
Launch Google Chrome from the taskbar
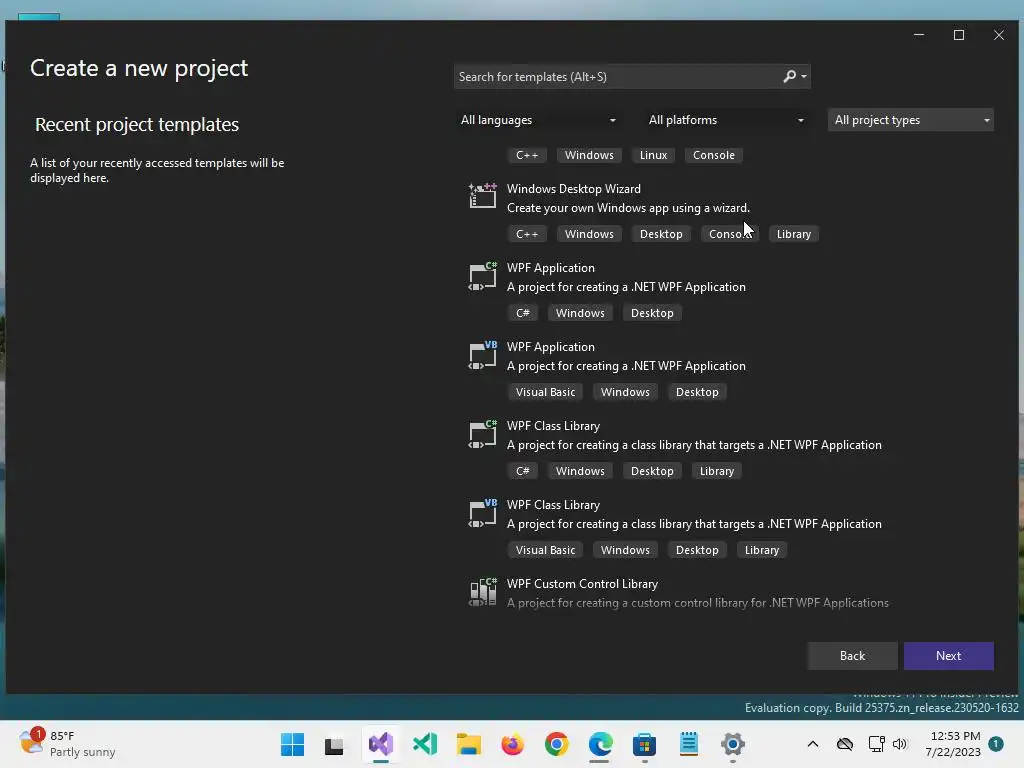point(556,744)
